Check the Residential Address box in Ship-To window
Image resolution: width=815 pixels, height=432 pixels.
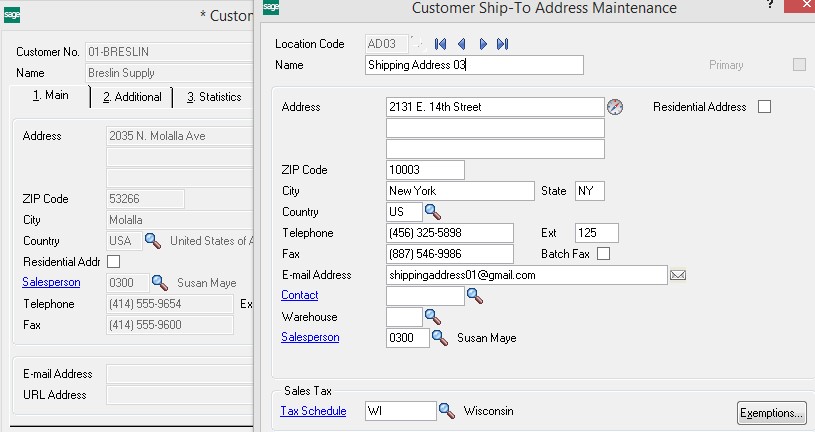[x=765, y=107]
